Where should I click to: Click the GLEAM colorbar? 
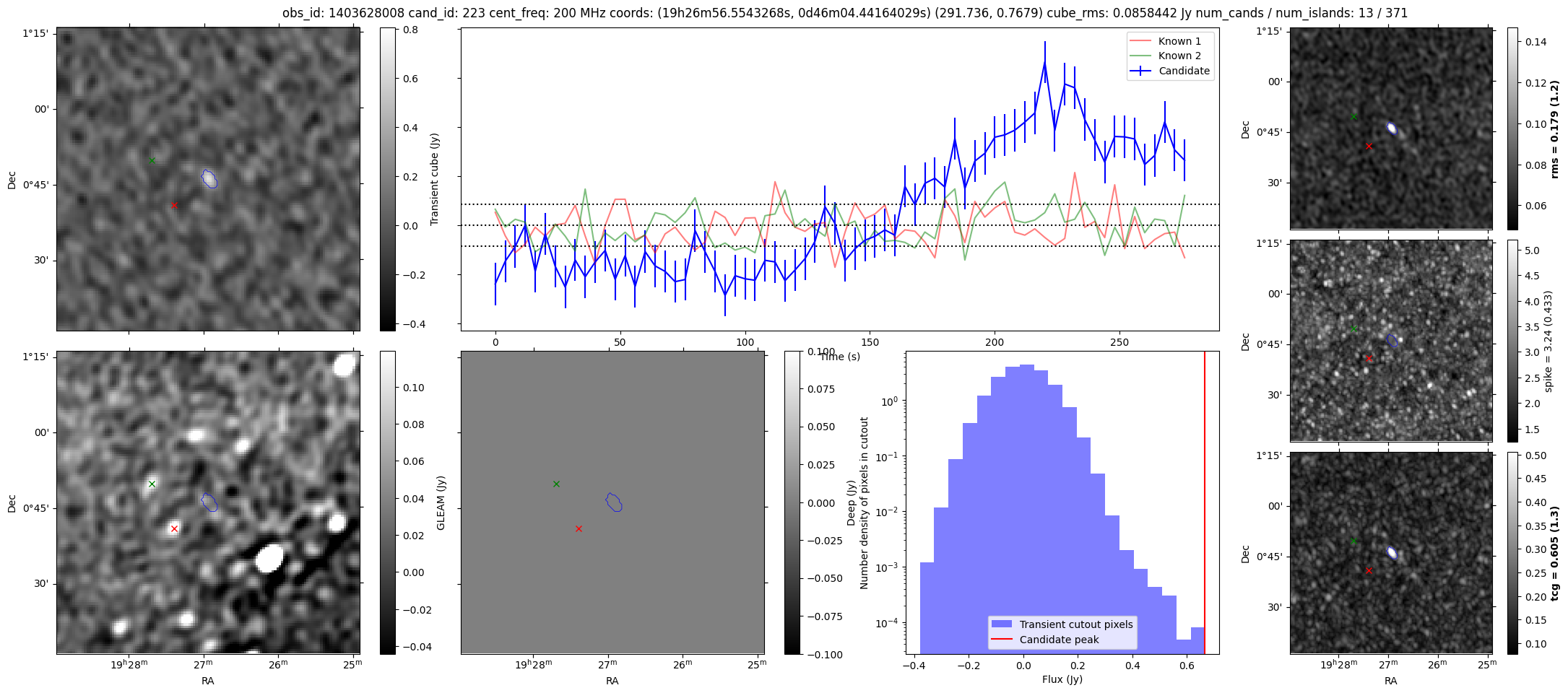[x=388, y=502]
